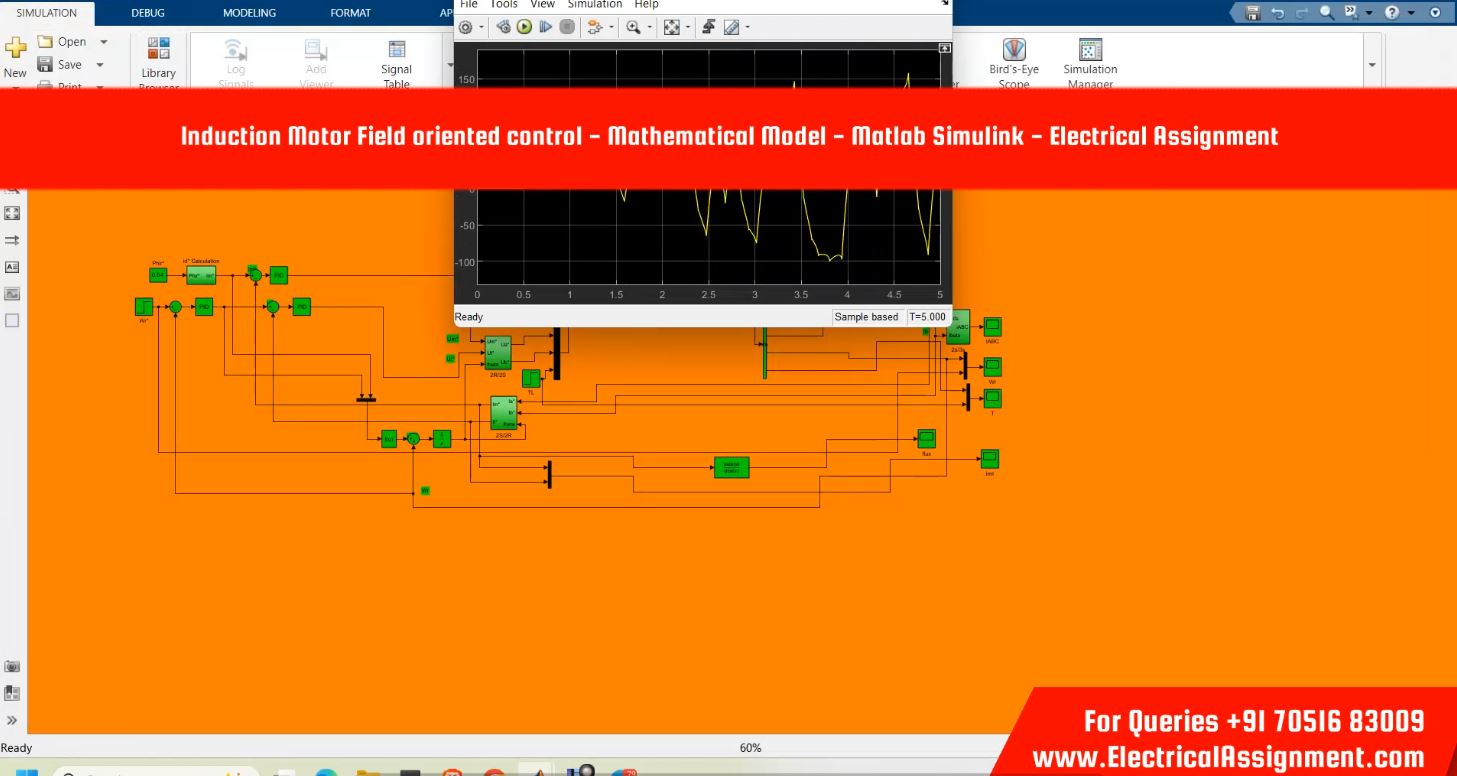Viewport: 1457px width, 776px height.
Task: Click the Save icon in quick access toolbar
Action: [x=1253, y=13]
